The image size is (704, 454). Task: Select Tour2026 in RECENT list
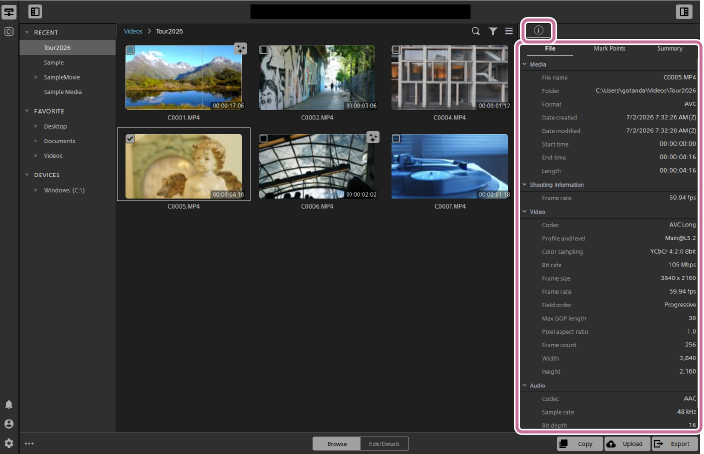[67, 48]
